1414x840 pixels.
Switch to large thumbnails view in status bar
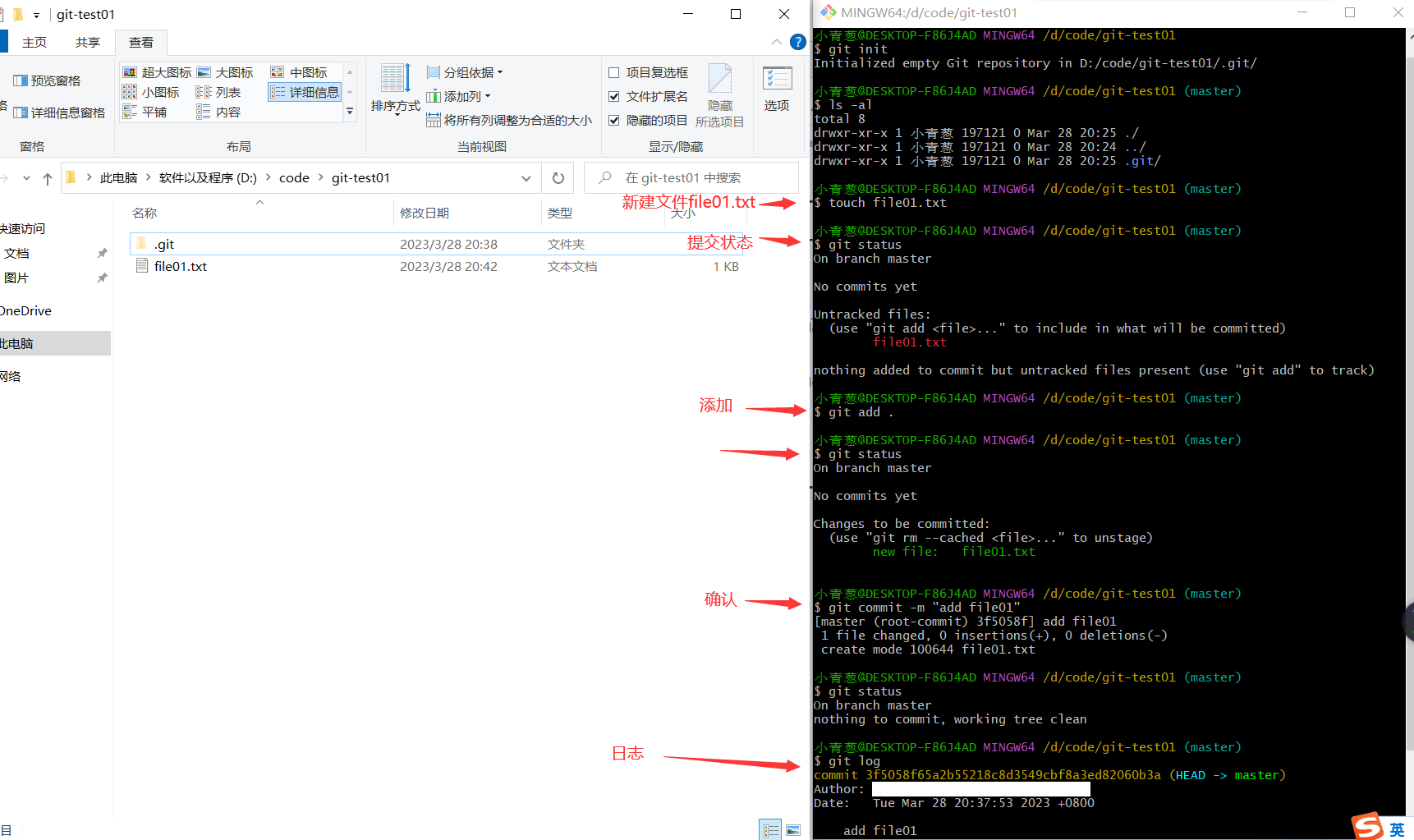[793, 830]
